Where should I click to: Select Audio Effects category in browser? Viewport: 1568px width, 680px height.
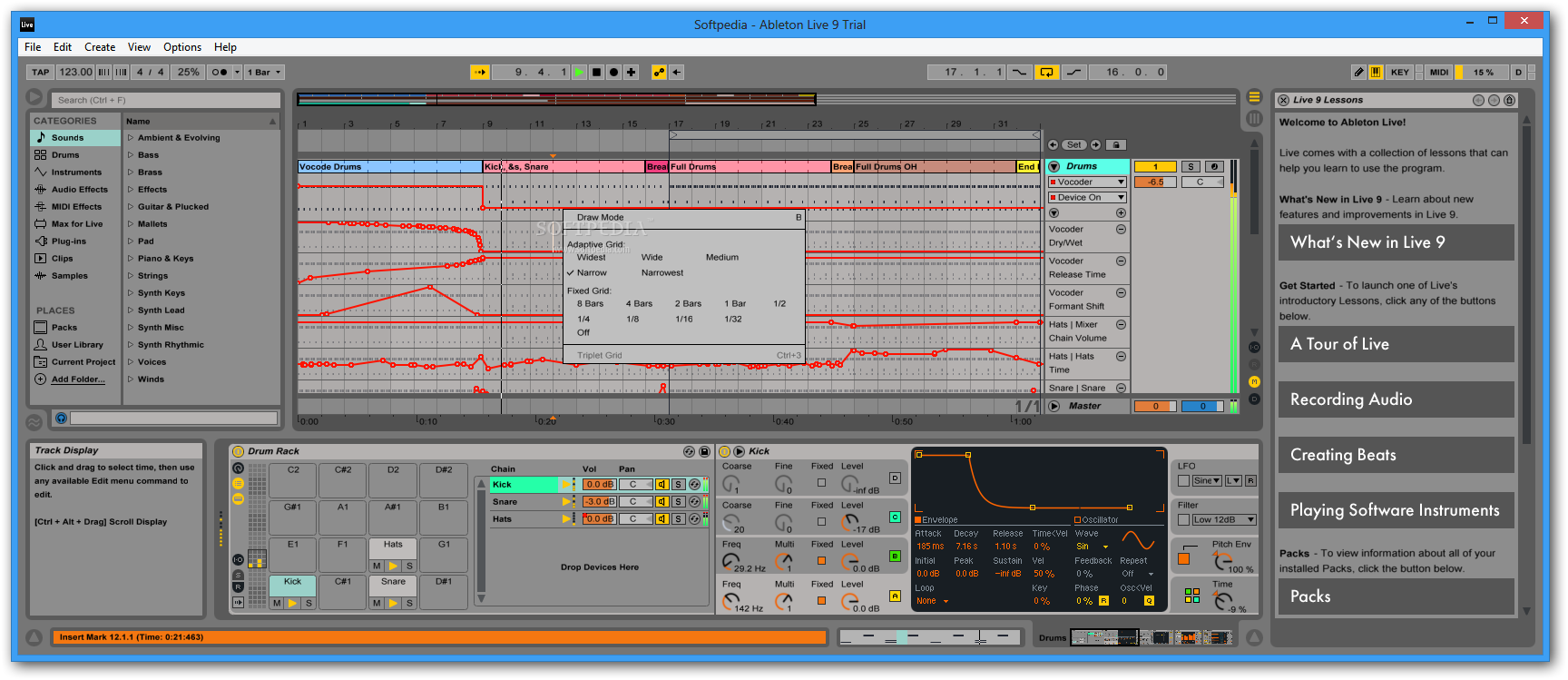tap(75, 190)
